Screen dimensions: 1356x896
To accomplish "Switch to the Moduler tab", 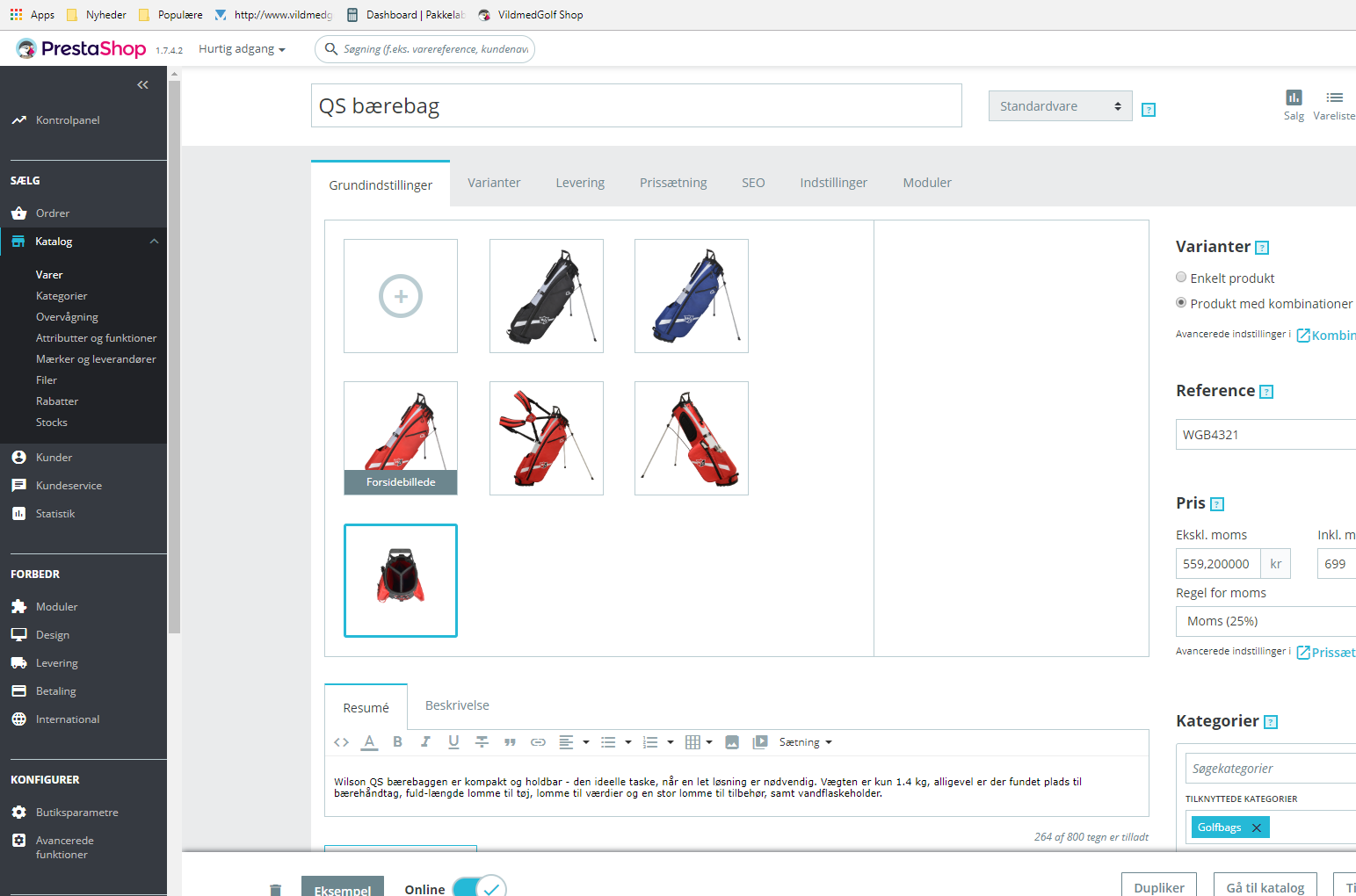I will tap(927, 183).
